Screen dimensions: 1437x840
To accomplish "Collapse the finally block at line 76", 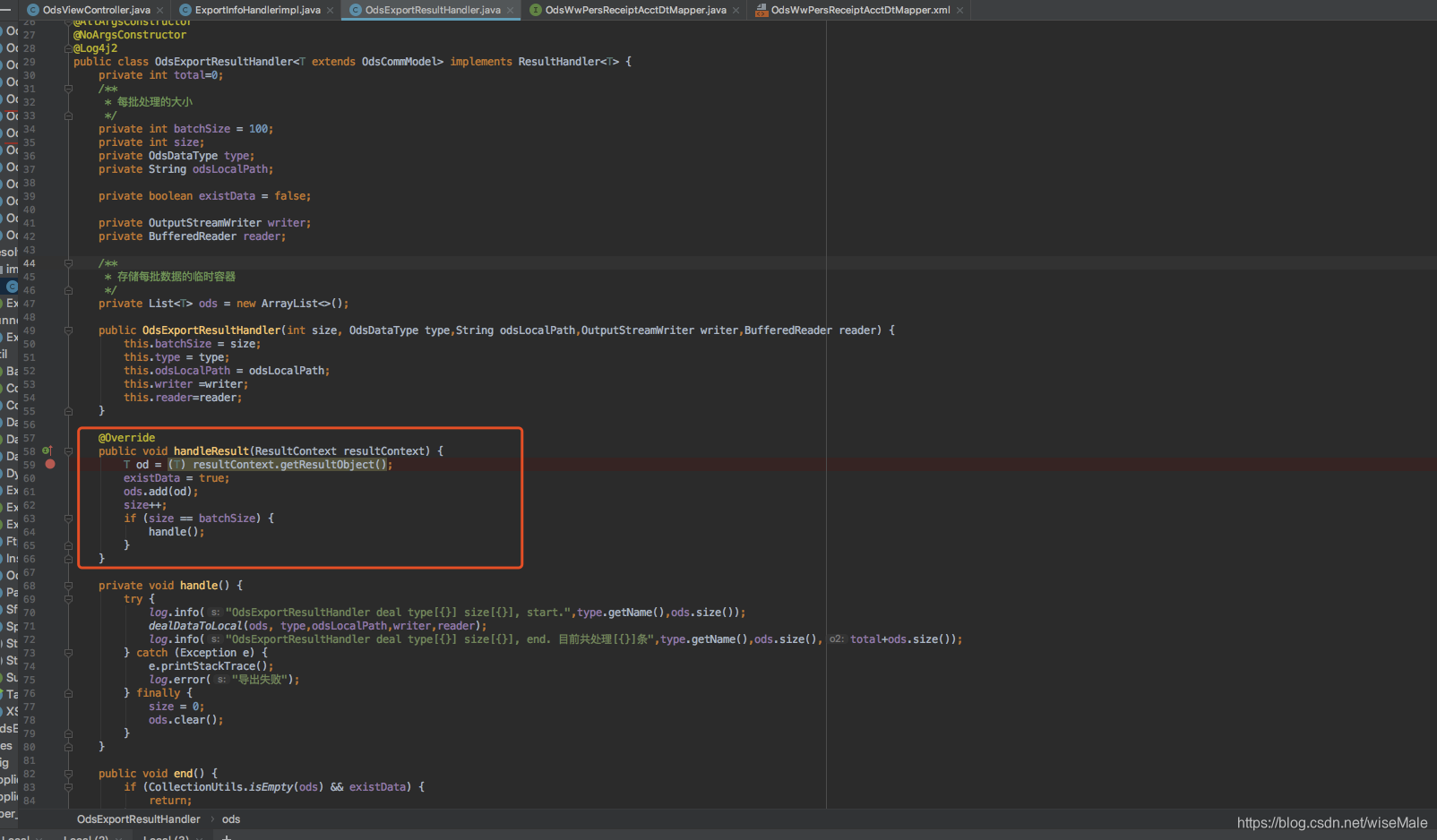I will 68,693.
